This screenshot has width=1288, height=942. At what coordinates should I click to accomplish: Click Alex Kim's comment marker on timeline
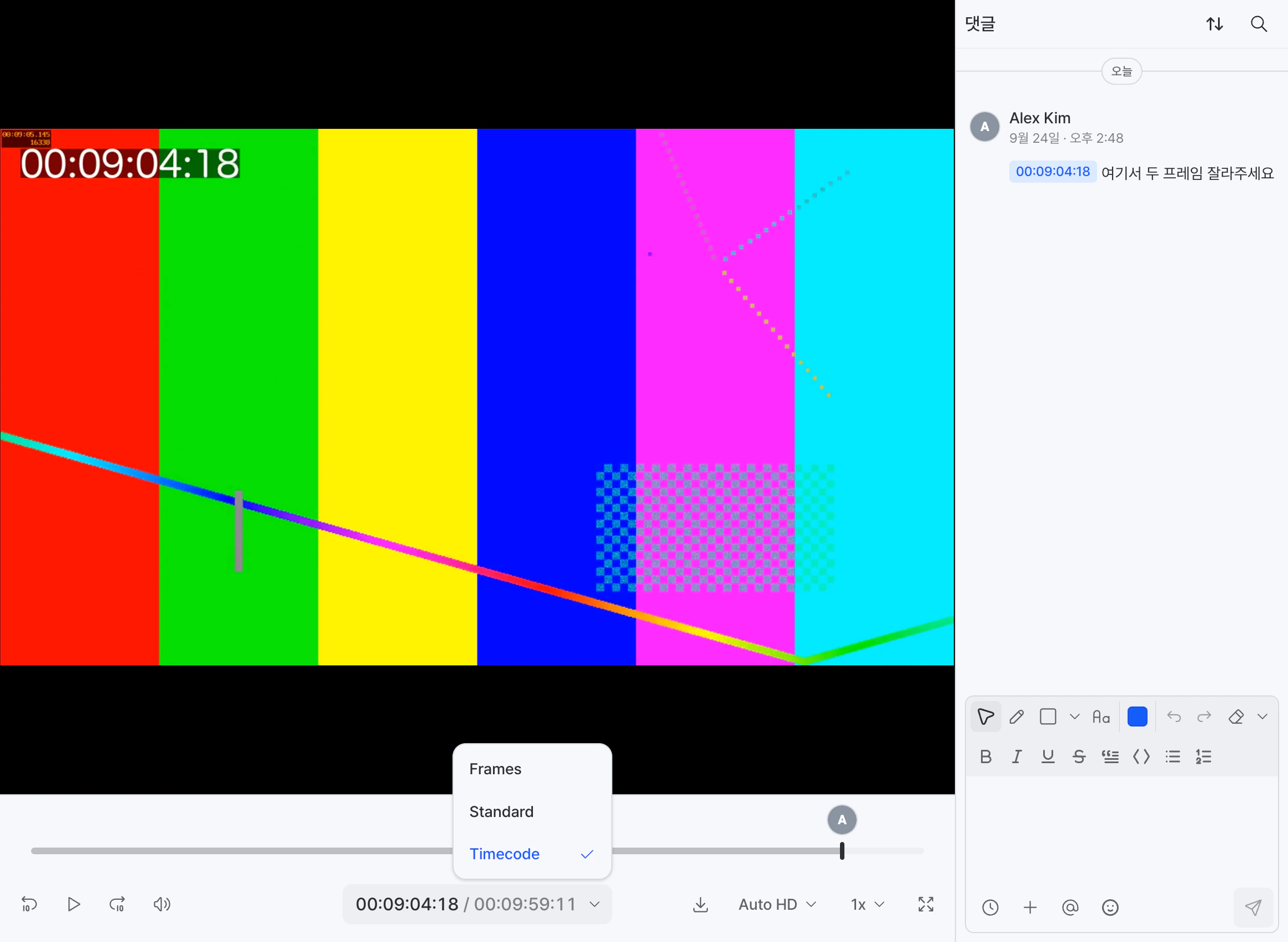point(842,820)
